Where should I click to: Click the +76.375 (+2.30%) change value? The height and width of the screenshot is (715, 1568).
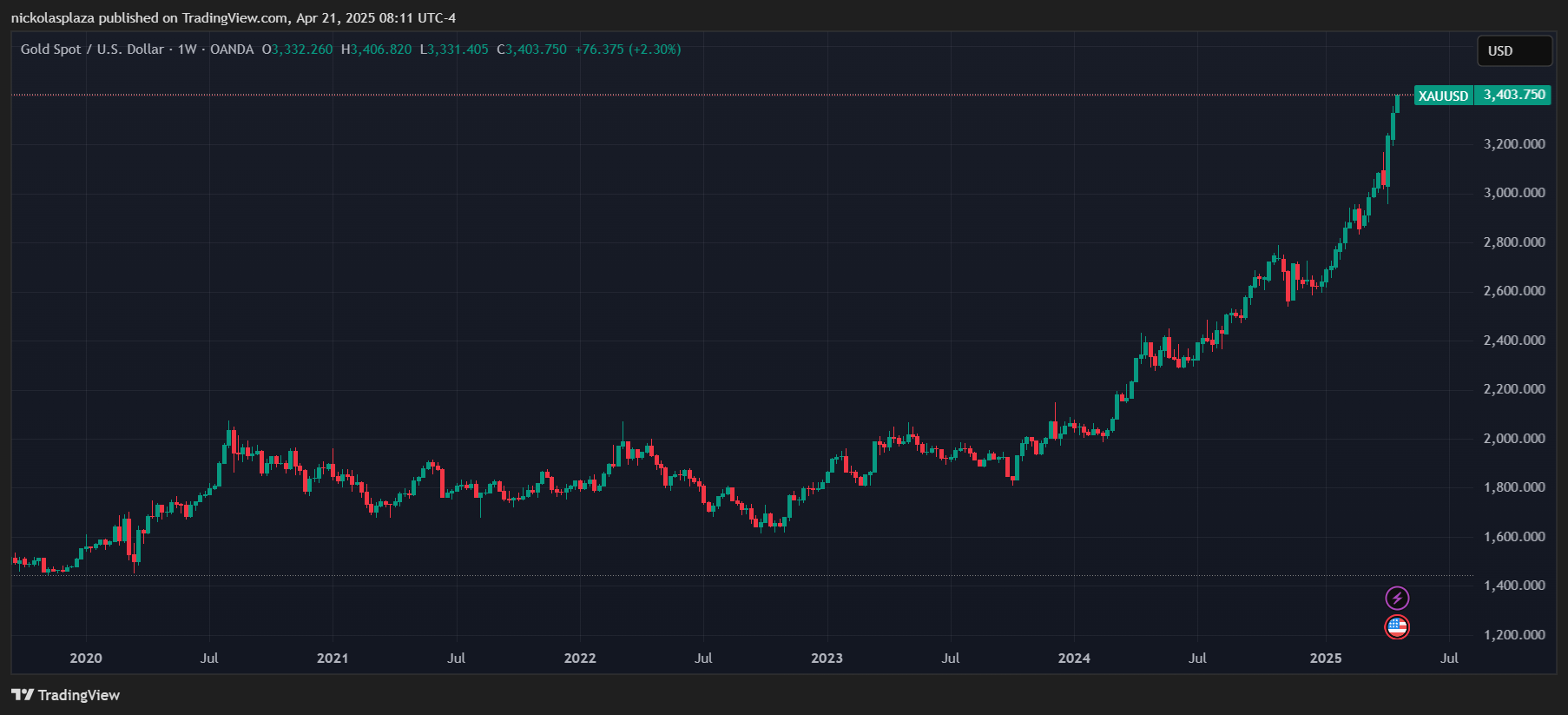pyautogui.click(x=628, y=50)
